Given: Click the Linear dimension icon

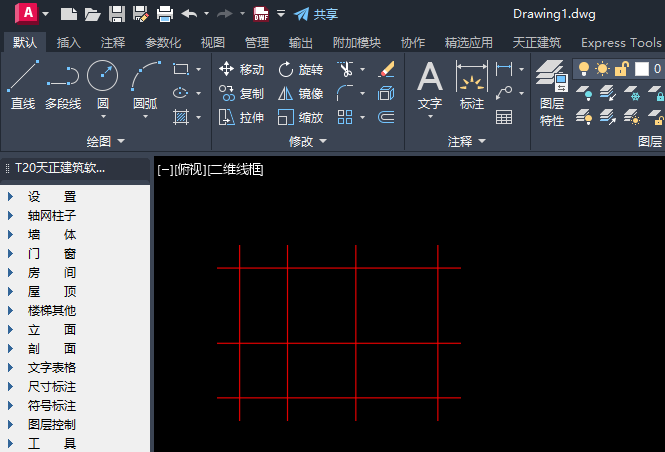Looking at the screenshot, I should coord(504,69).
